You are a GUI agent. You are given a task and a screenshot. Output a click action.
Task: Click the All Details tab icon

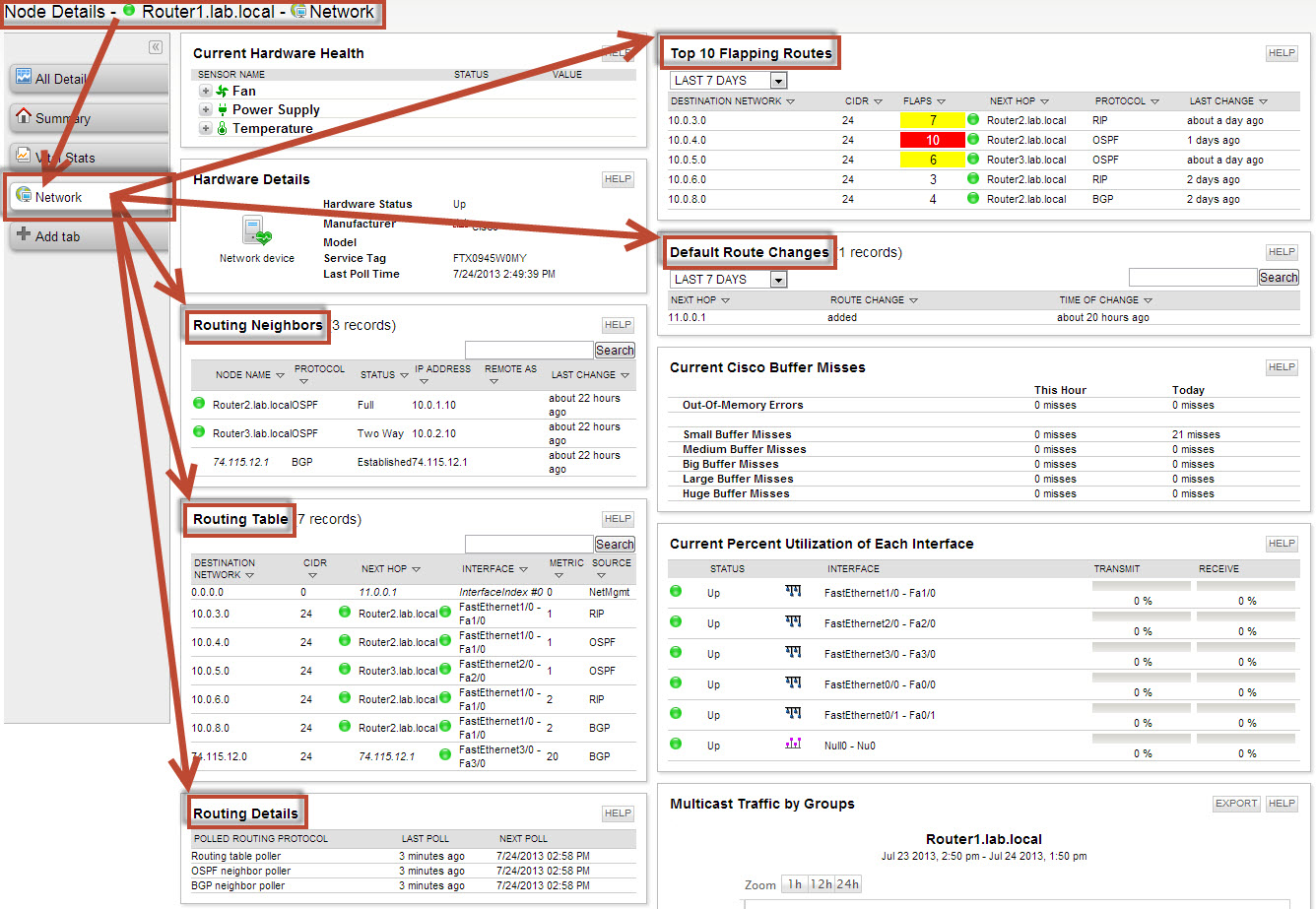coord(24,78)
